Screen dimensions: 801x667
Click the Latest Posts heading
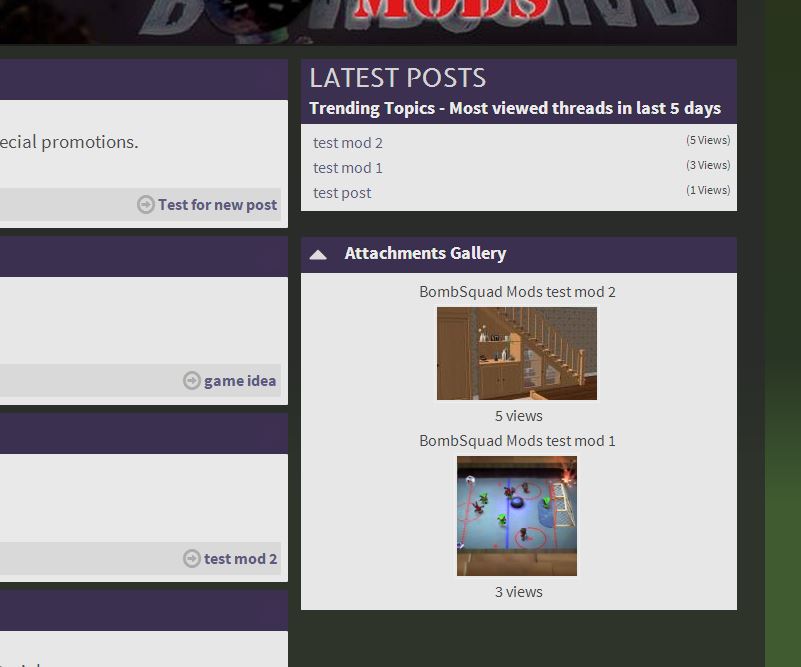pos(397,78)
